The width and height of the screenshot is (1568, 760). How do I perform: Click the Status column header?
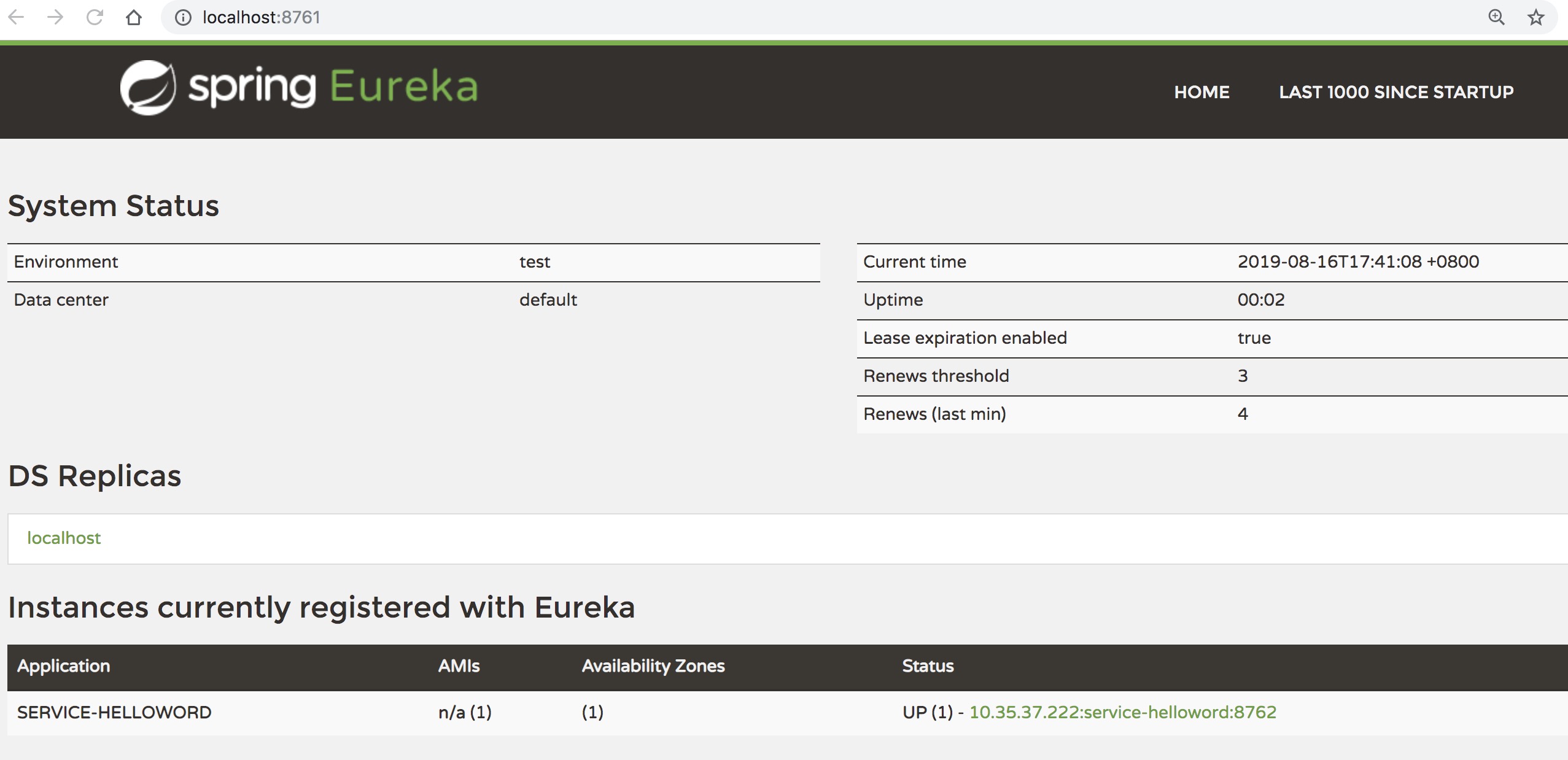pos(928,666)
